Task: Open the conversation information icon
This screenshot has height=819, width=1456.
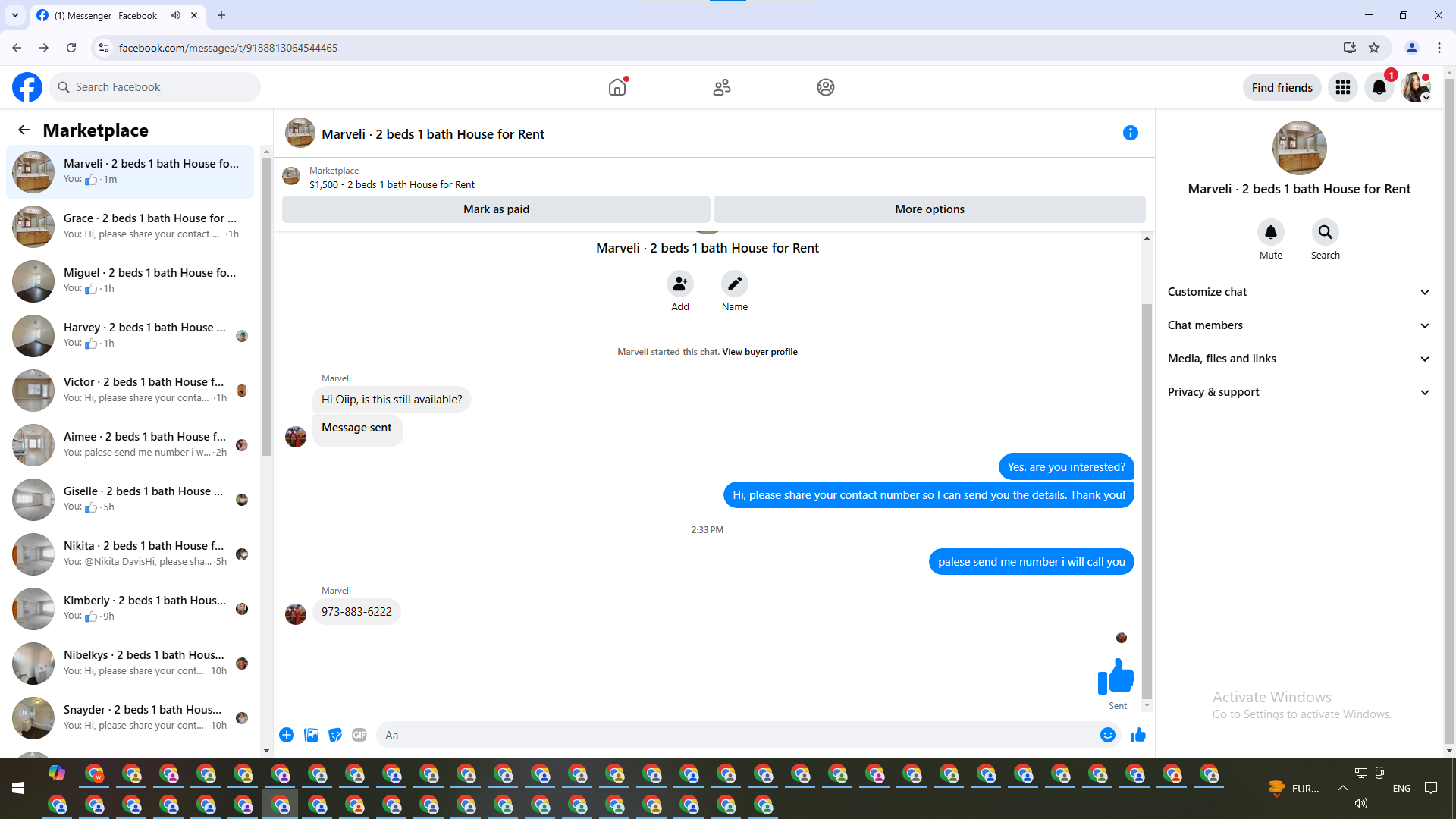Action: click(x=1130, y=133)
